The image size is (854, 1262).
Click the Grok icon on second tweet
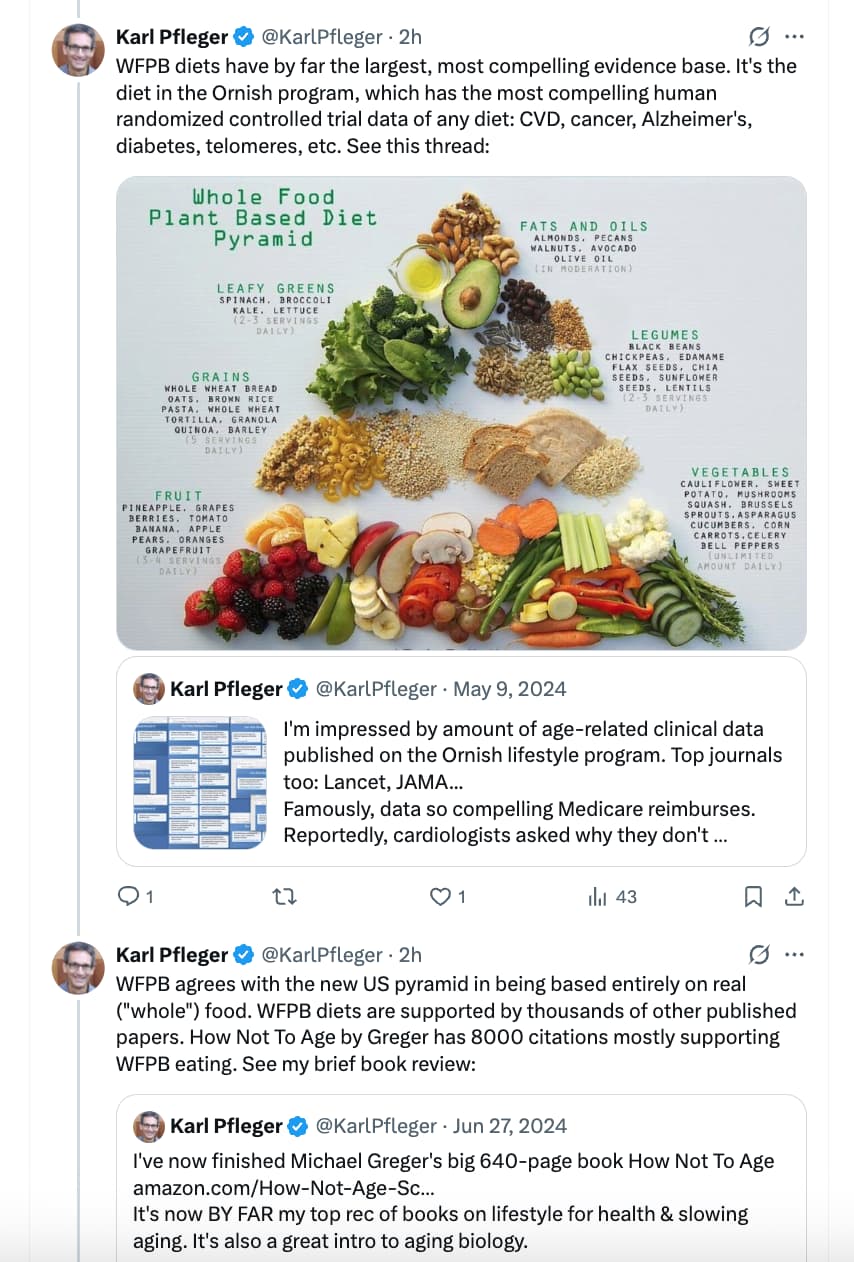(x=759, y=955)
